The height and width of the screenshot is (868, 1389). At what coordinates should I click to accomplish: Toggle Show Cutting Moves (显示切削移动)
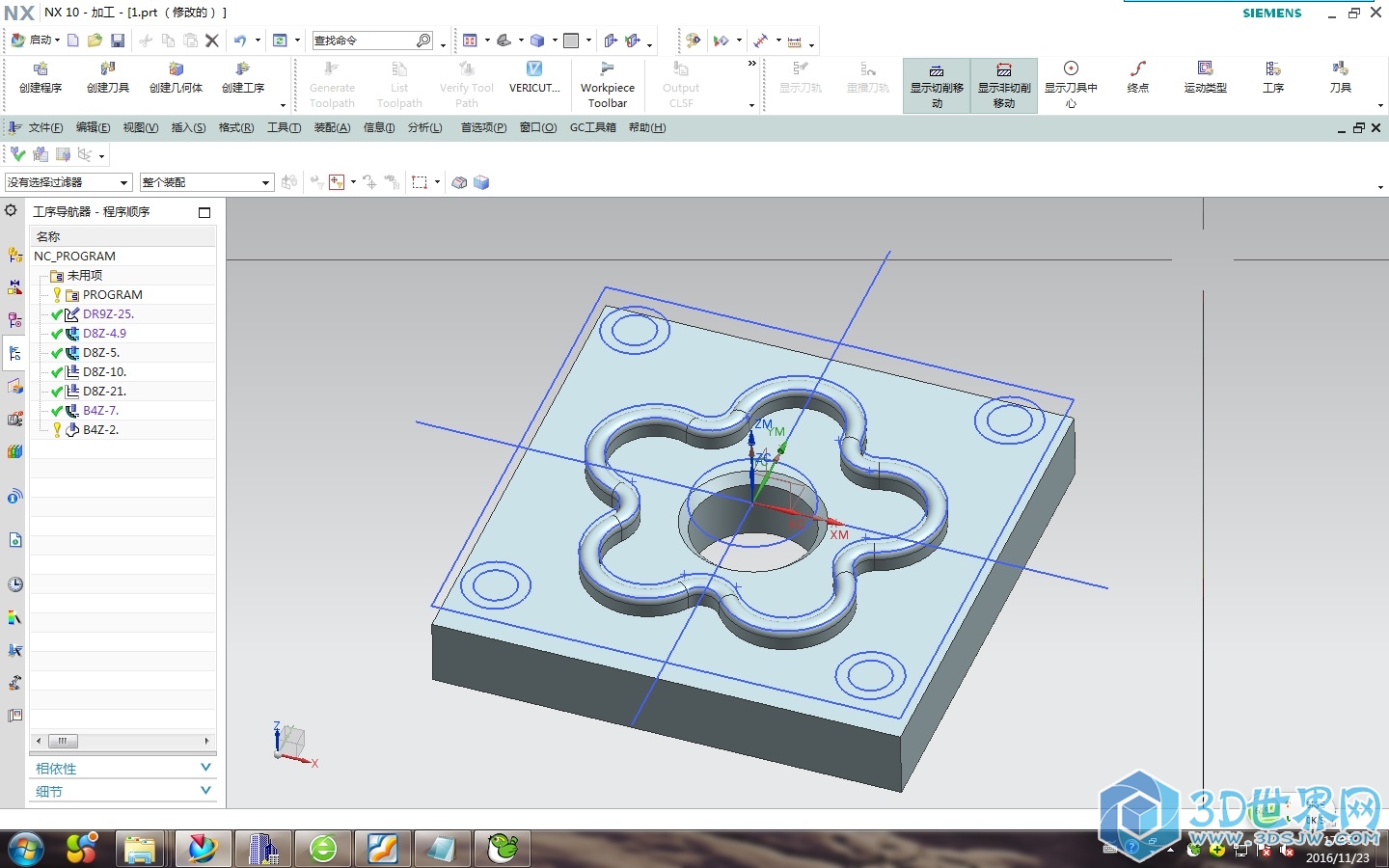tap(937, 86)
